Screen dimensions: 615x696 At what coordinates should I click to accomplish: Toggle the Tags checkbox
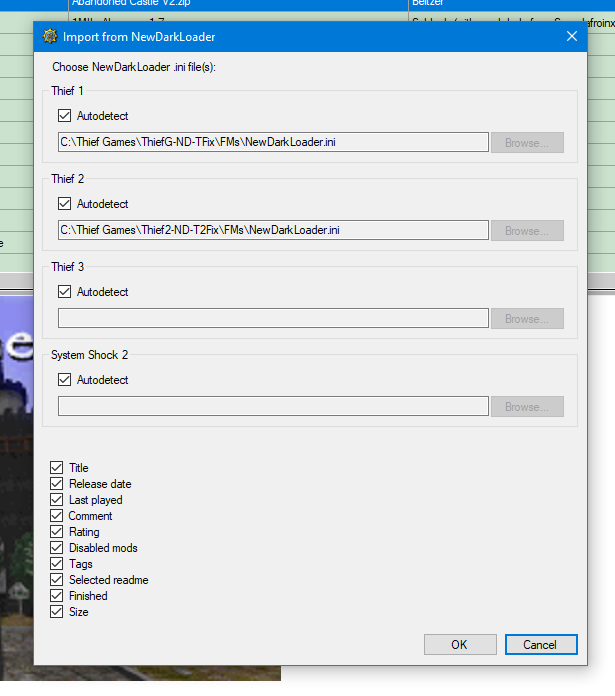56,563
